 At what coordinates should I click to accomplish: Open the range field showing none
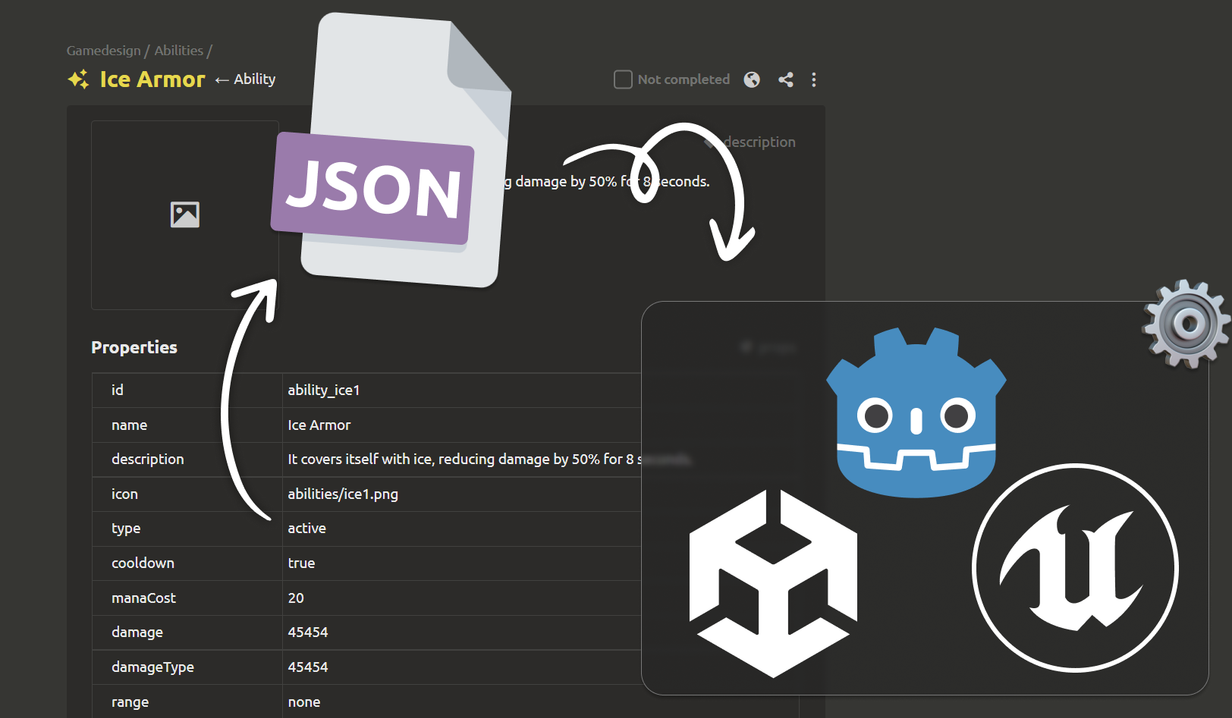tap(304, 702)
